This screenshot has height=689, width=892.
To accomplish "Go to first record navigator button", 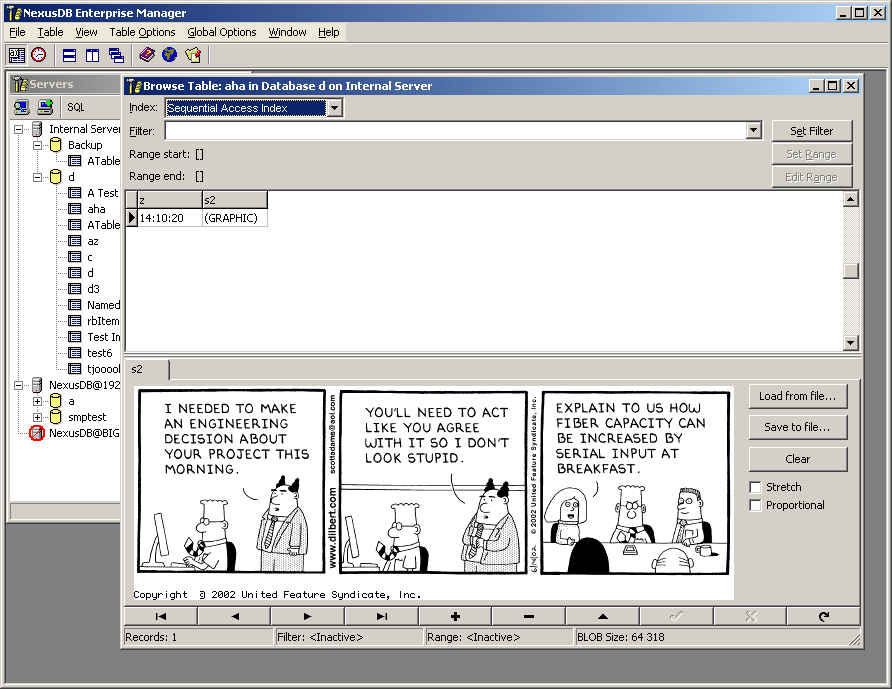I will point(161,616).
